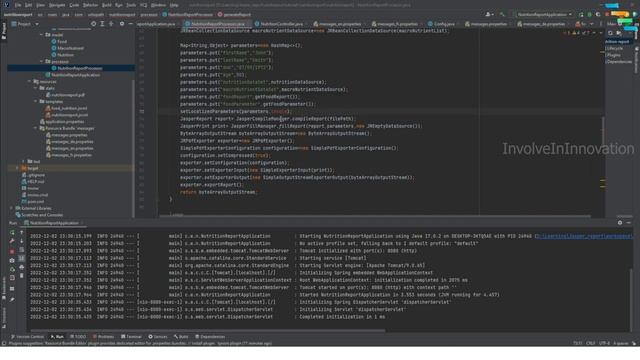Open the Refactor menu
Image resolution: width=640 pixels, height=360 pixels.
click(91, 5)
